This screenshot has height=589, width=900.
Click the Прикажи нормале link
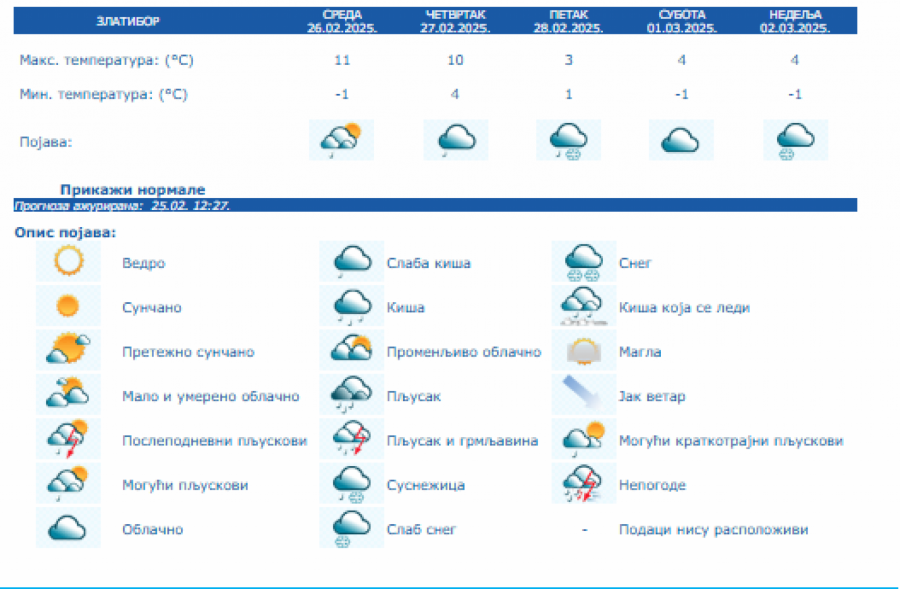coord(132,189)
